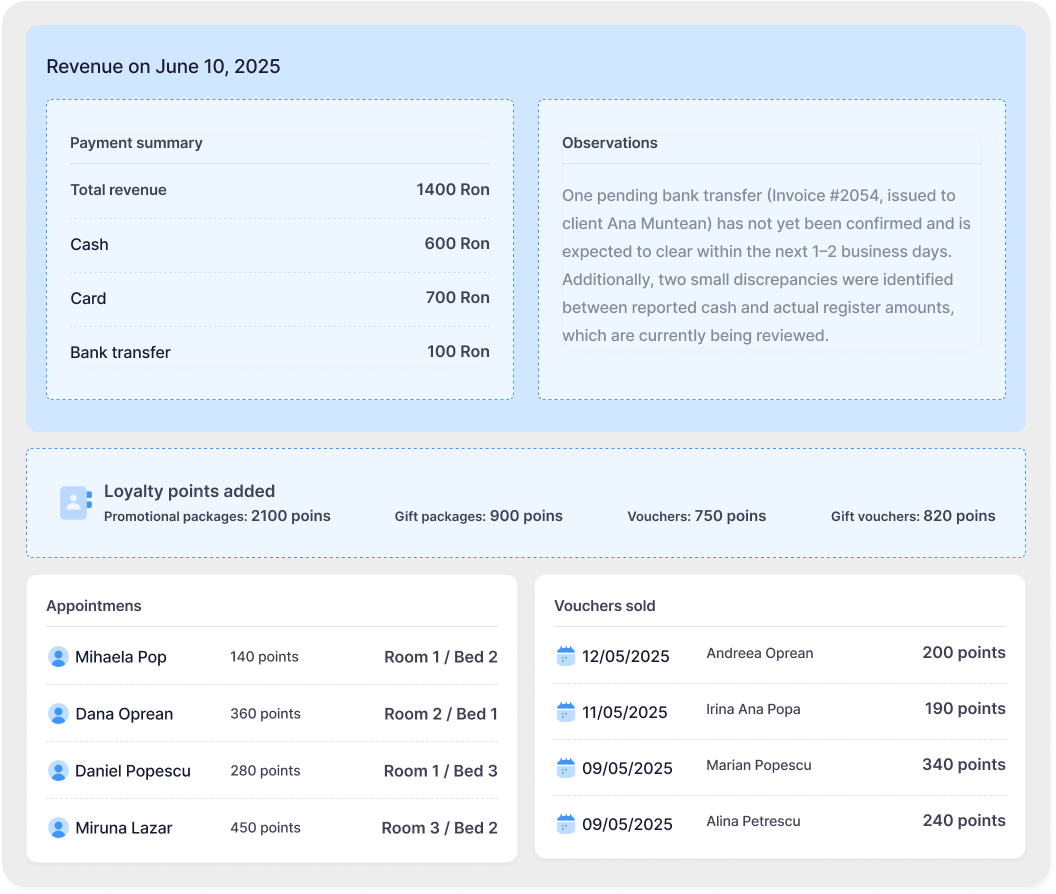Open Mihaela Pop's appointment name
The height and width of the screenshot is (894, 1056).
click(x=121, y=657)
